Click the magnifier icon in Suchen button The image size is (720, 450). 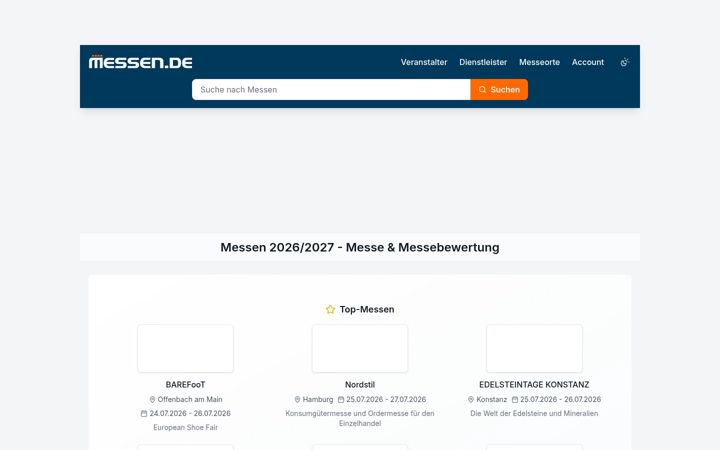tap(482, 90)
